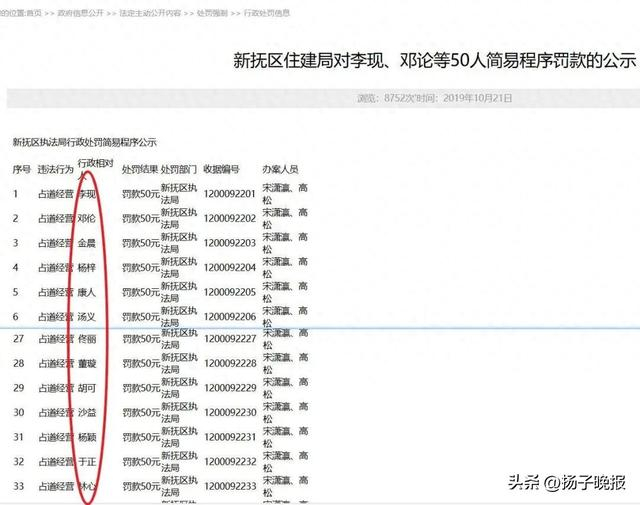
Task: Click the 序号 column header
Action: [21, 169]
